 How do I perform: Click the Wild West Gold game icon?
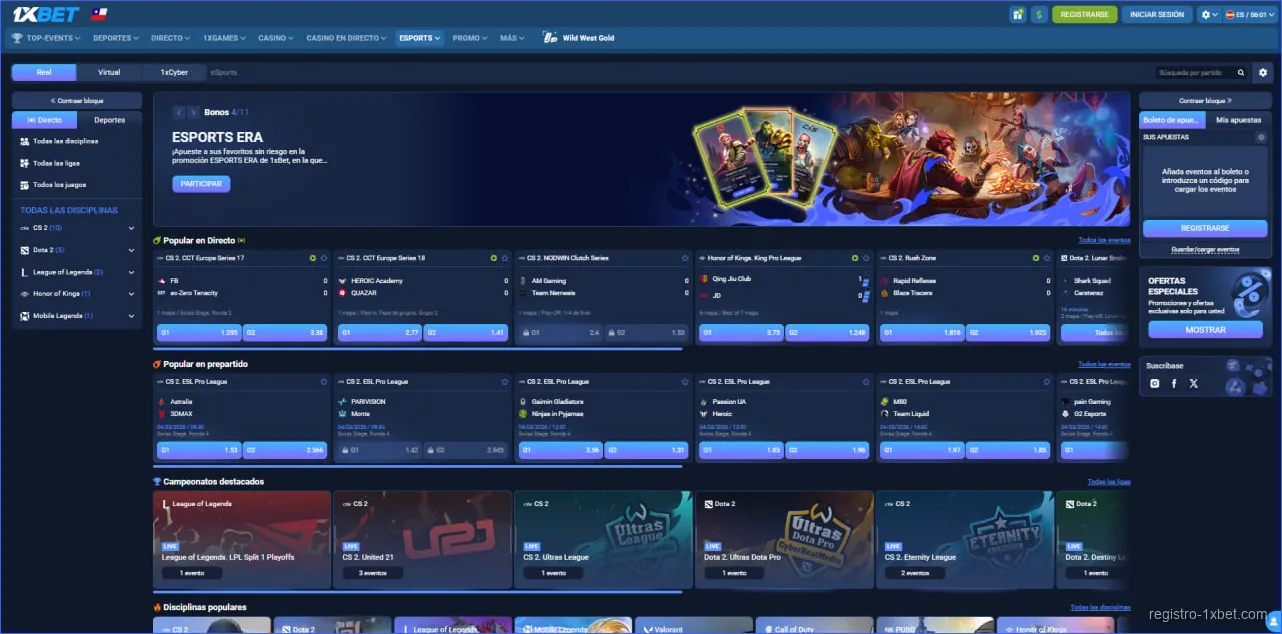pyautogui.click(x=549, y=38)
